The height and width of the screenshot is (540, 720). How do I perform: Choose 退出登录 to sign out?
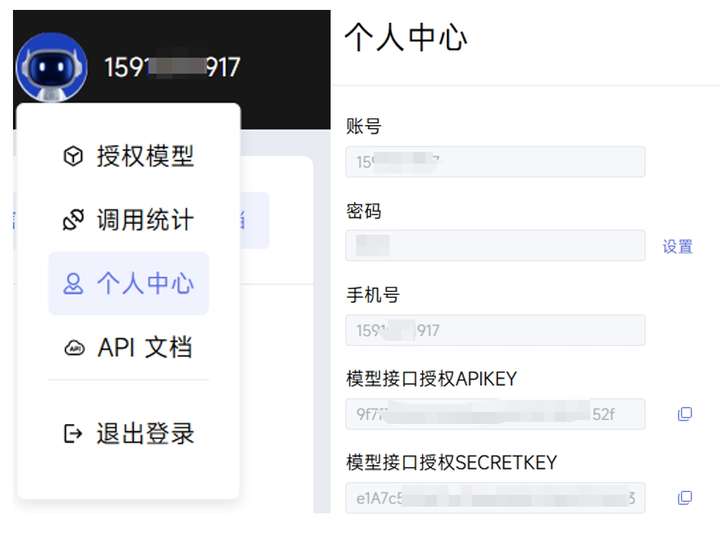click(x=129, y=433)
